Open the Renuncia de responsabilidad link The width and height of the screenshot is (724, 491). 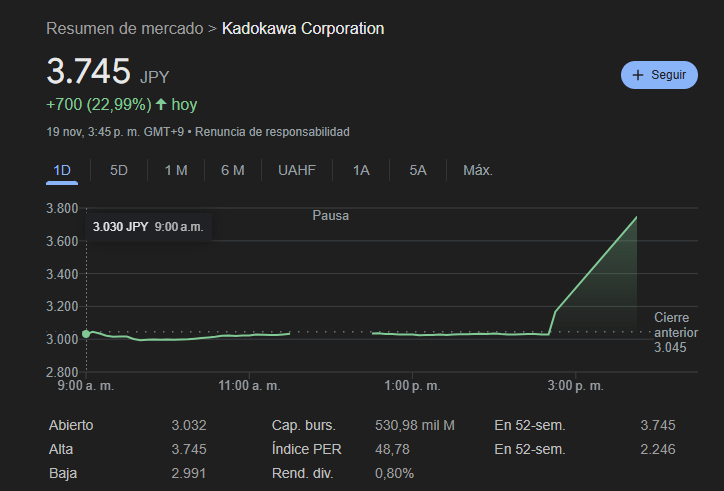coord(272,132)
